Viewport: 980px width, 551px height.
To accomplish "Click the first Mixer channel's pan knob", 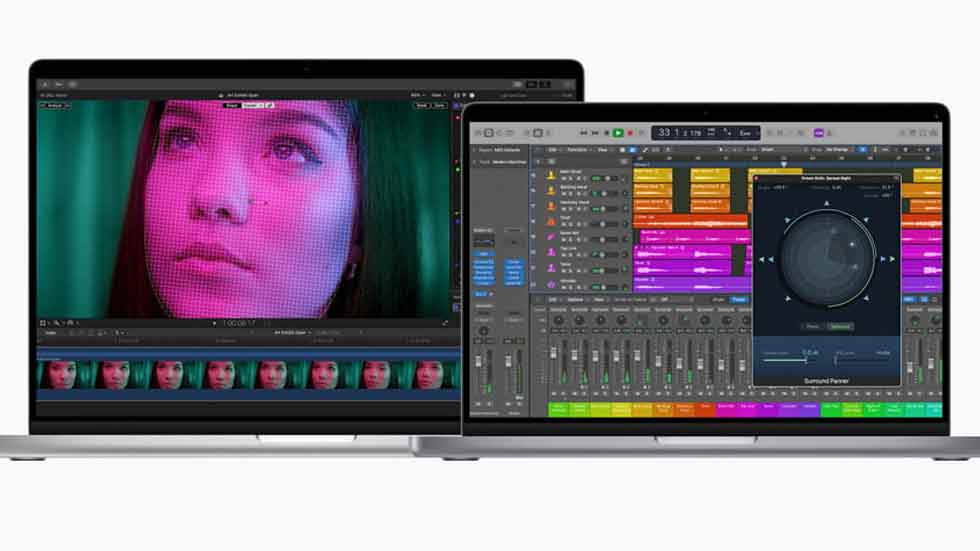I will click(x=558, y=320).
